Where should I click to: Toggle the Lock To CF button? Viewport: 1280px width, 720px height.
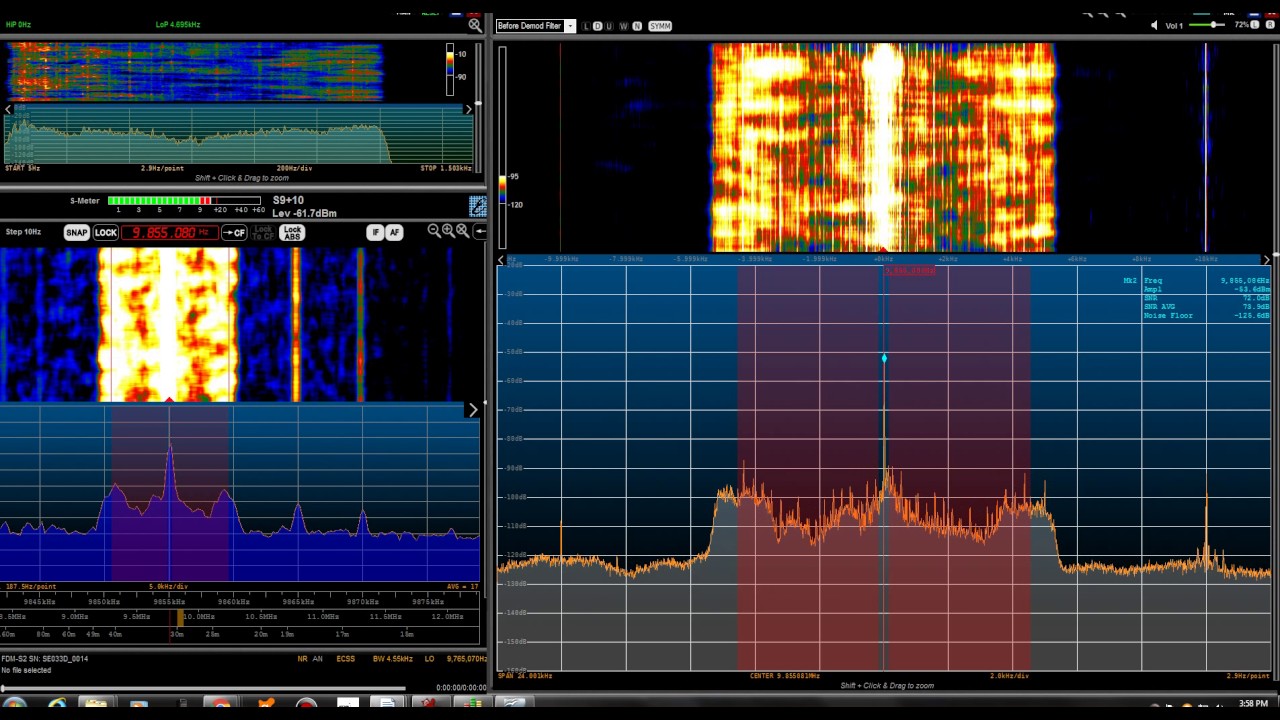coord(263,232)
